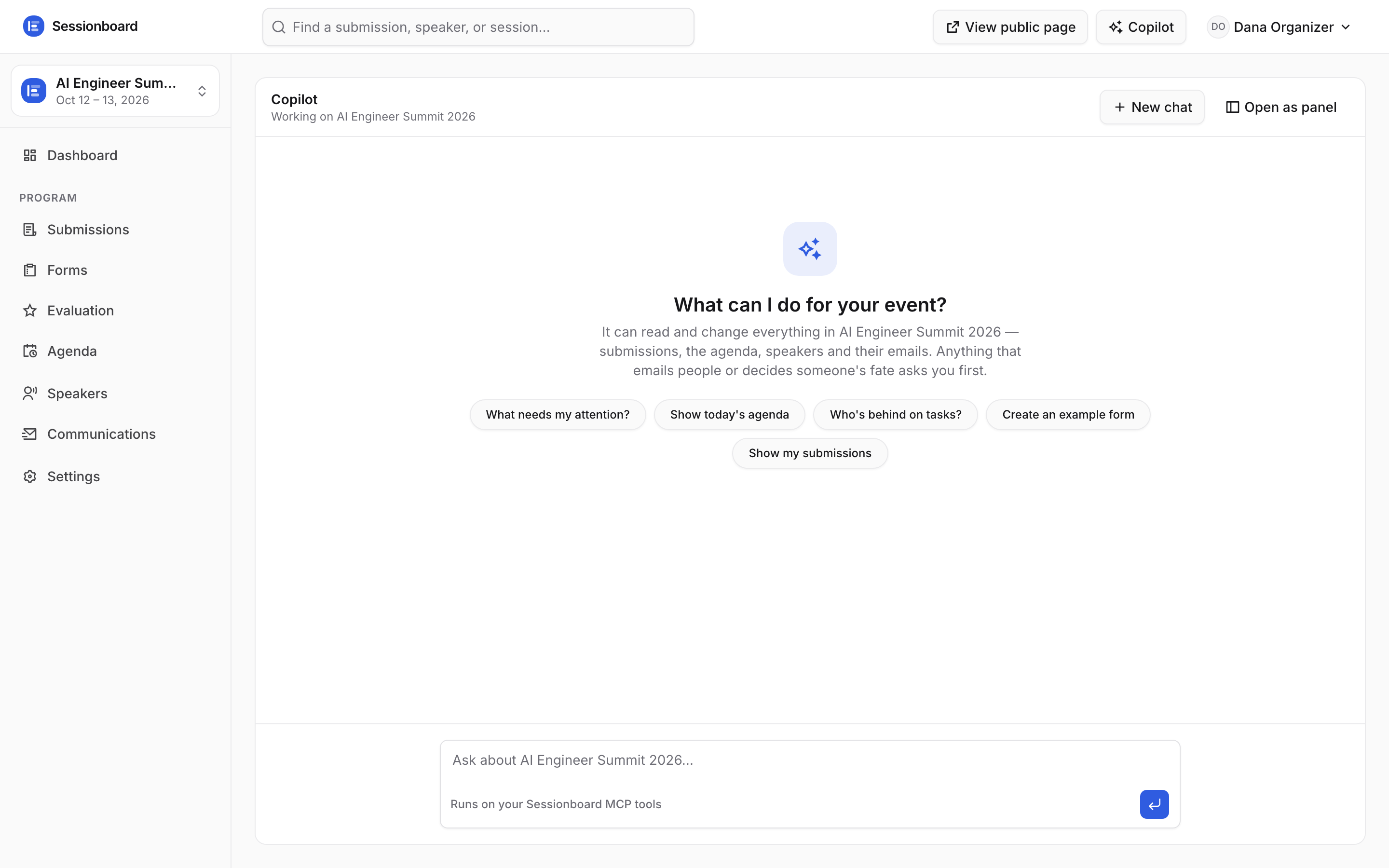Image resolution: width=1389 pixels, height=868 pixels.
Task: Click the Evaluation star icon
Action: 30,311
